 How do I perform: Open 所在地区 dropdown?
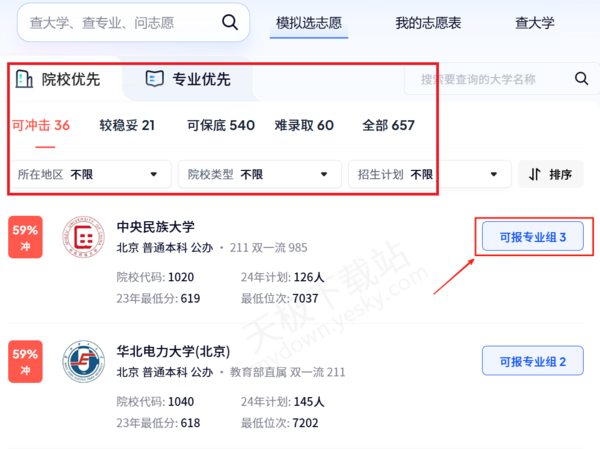click(90, 174)
